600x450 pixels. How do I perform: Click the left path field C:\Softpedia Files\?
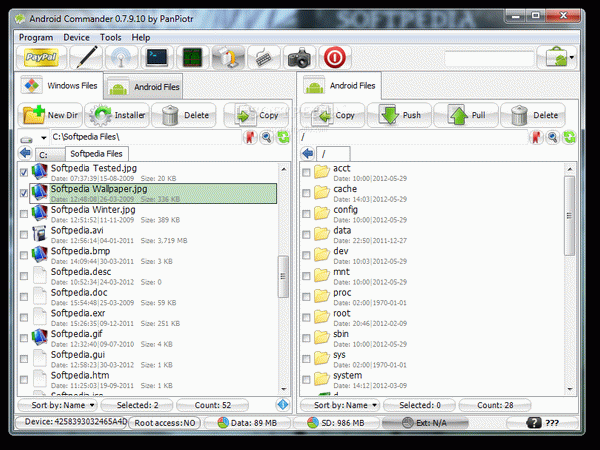[x=145, y=137]
